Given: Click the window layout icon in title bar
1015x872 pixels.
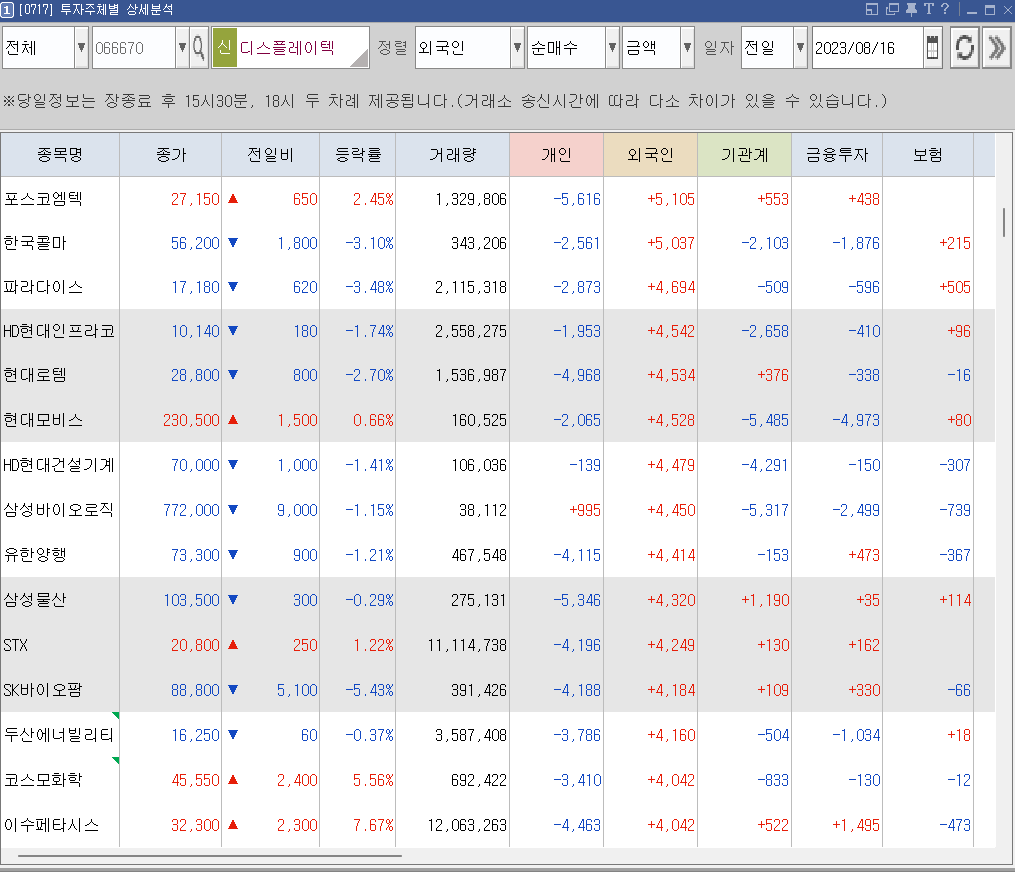Looking at the screenshot, I should pyautogui.click(x=872, y=9).
